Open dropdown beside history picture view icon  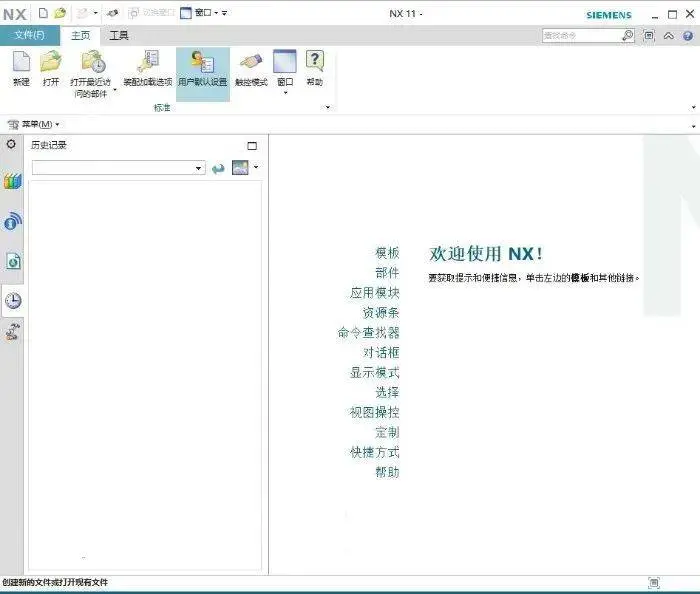(x=256, y=167)
